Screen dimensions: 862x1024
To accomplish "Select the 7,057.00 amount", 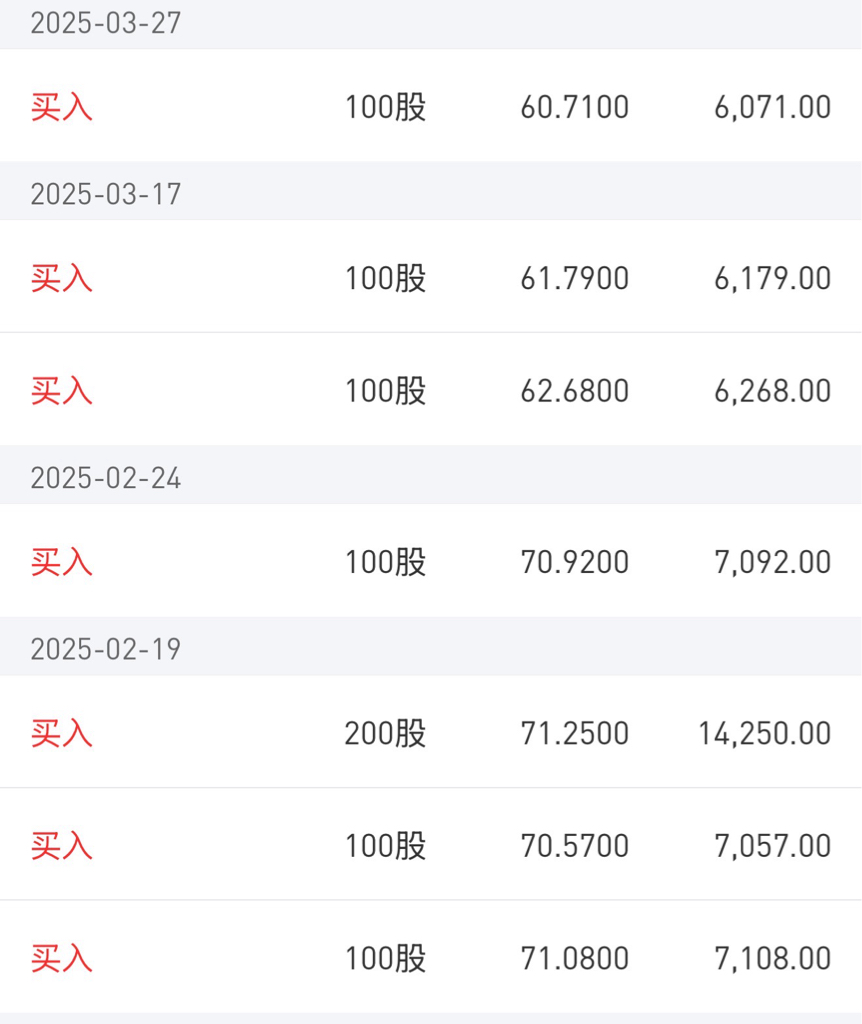I will click(772, 846).
